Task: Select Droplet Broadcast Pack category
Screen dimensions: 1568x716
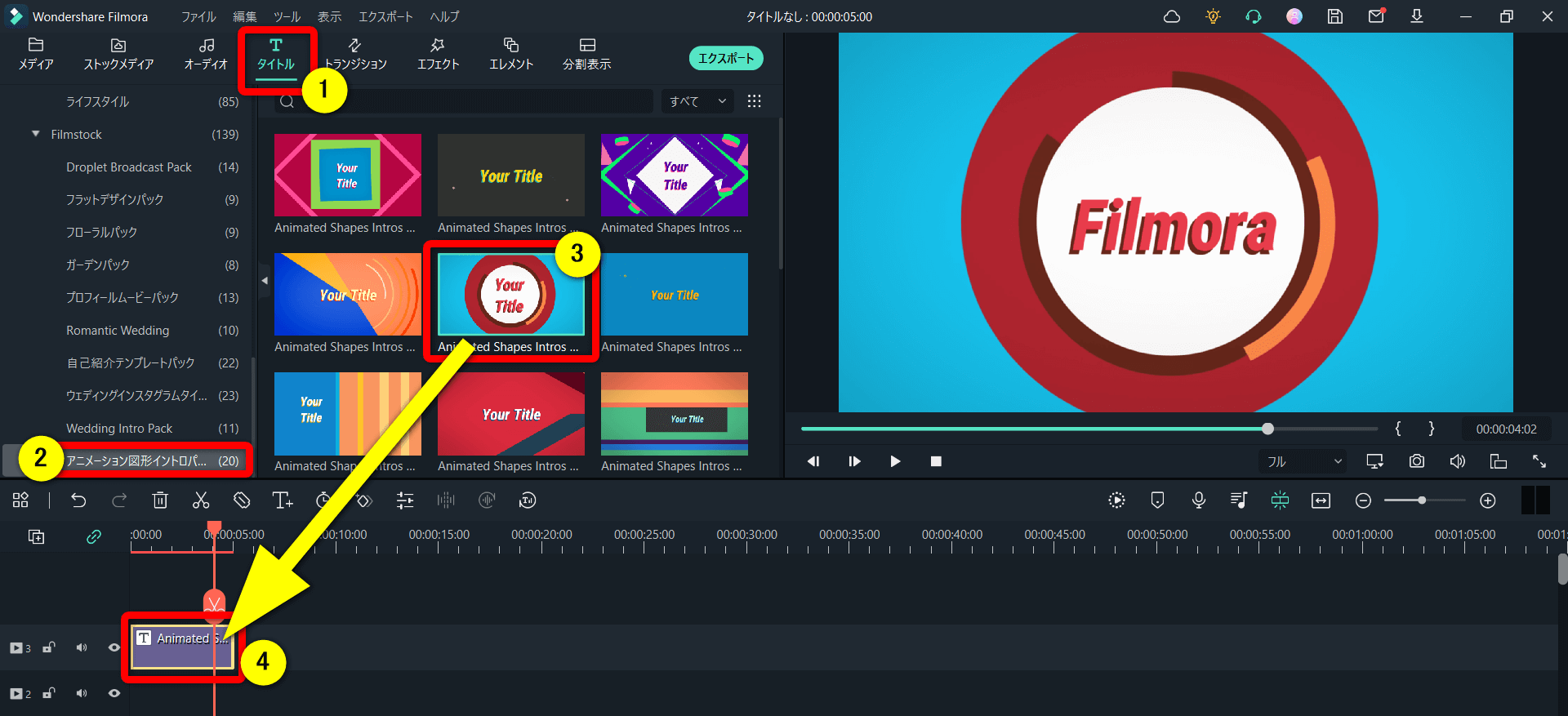Action: click(x=128, y=167)
